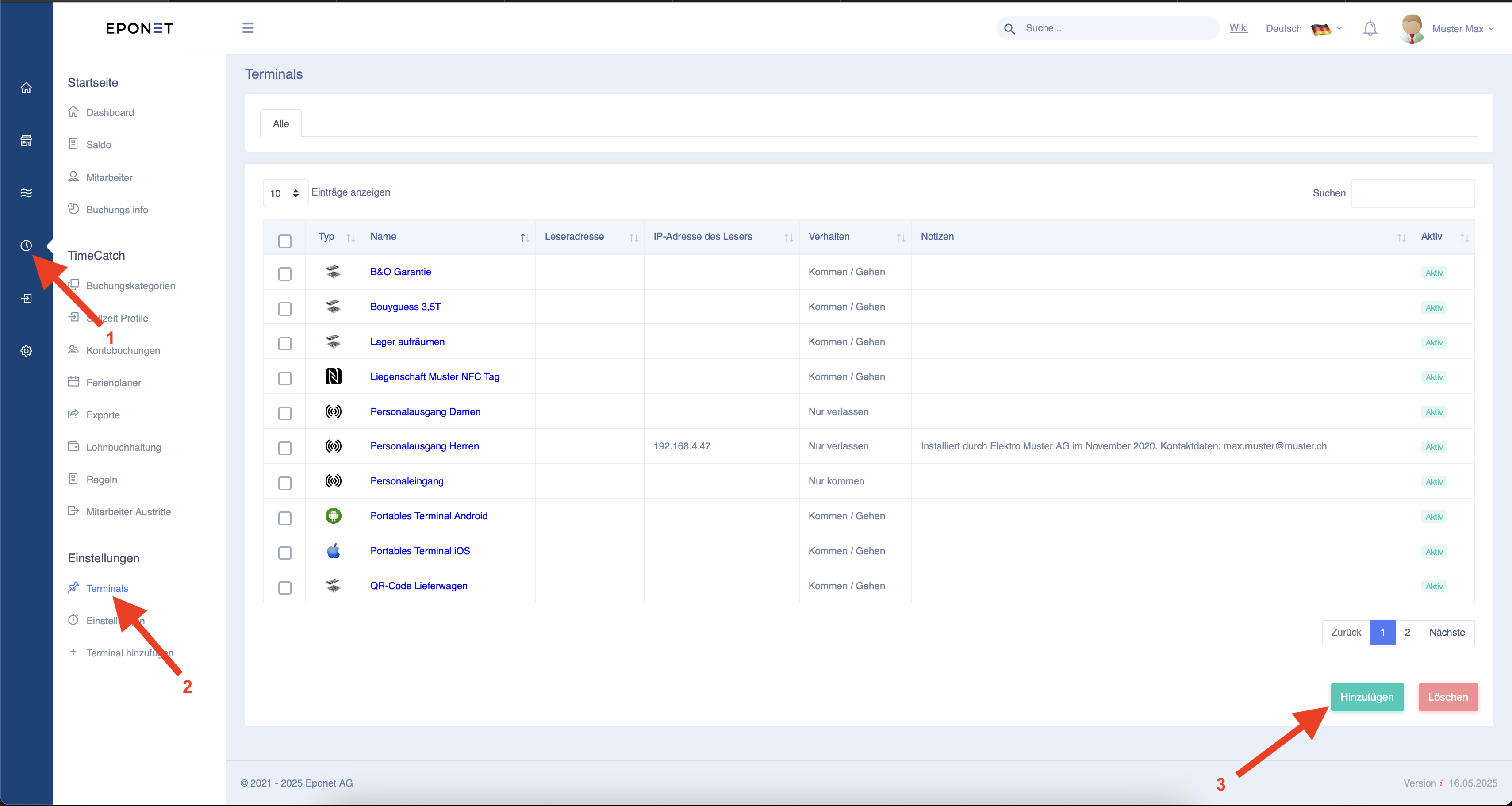Focus the table Suchen input field
Image resolution: width=1512 pixels, height=806 pixels.
coord(1413,193)
